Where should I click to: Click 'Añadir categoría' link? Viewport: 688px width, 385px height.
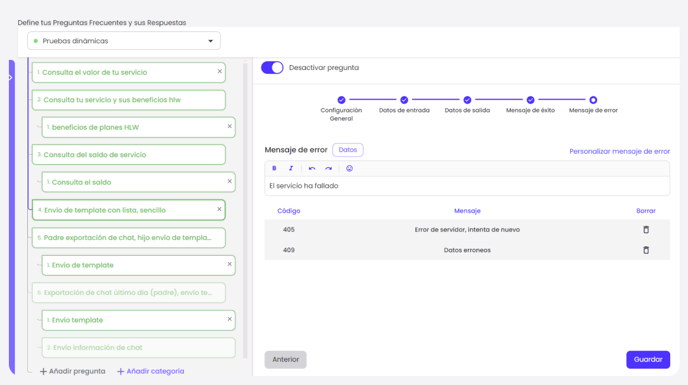click(x=150, y=371)
